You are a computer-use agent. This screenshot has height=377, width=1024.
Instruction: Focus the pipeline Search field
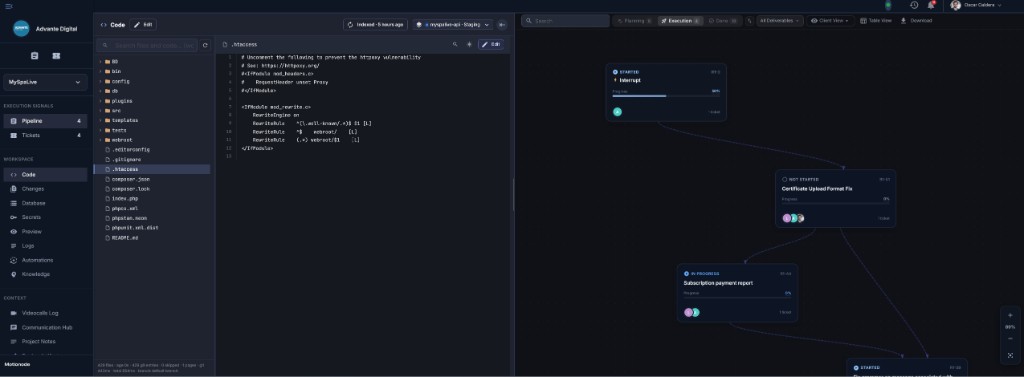click(x=566, y=21)
